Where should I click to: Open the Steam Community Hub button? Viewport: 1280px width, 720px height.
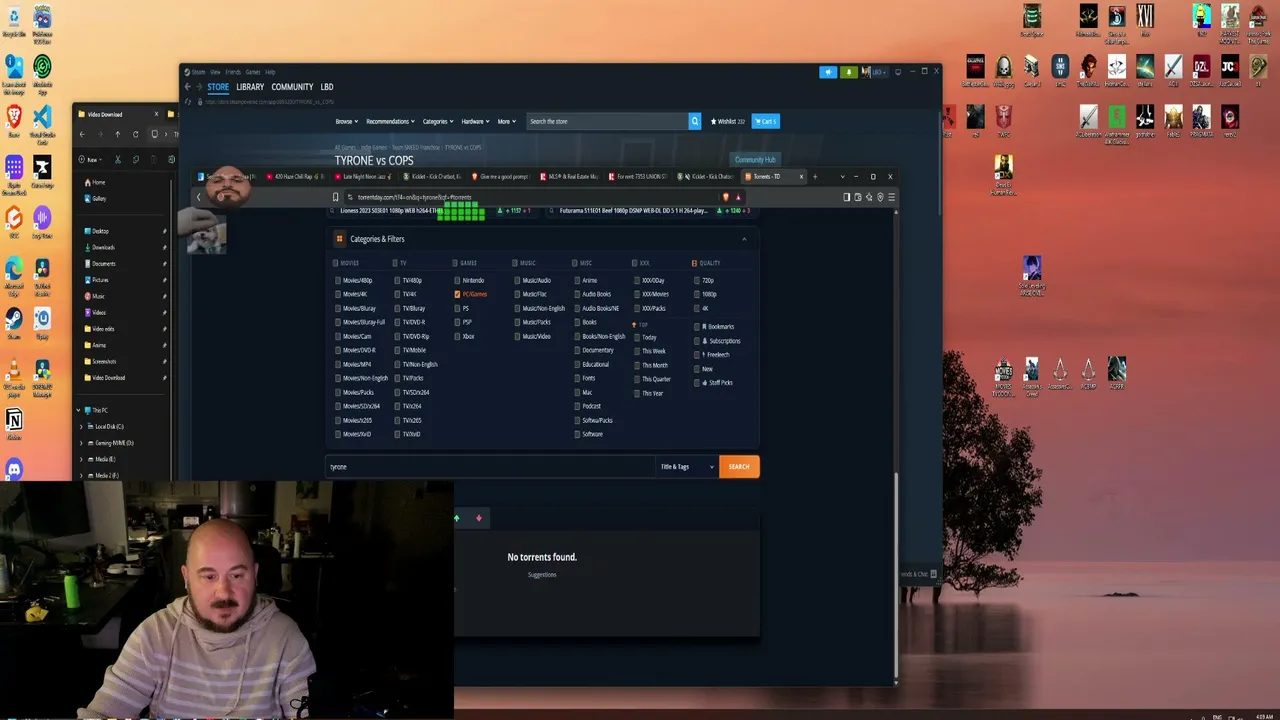click(755, 159)
